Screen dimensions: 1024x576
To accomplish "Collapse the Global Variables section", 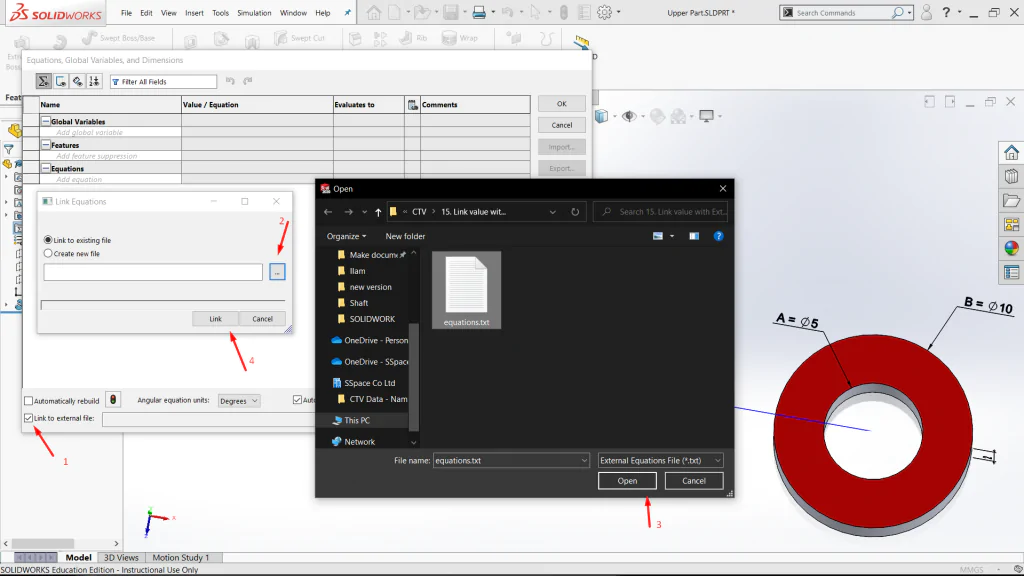I will tap(46, 121).
